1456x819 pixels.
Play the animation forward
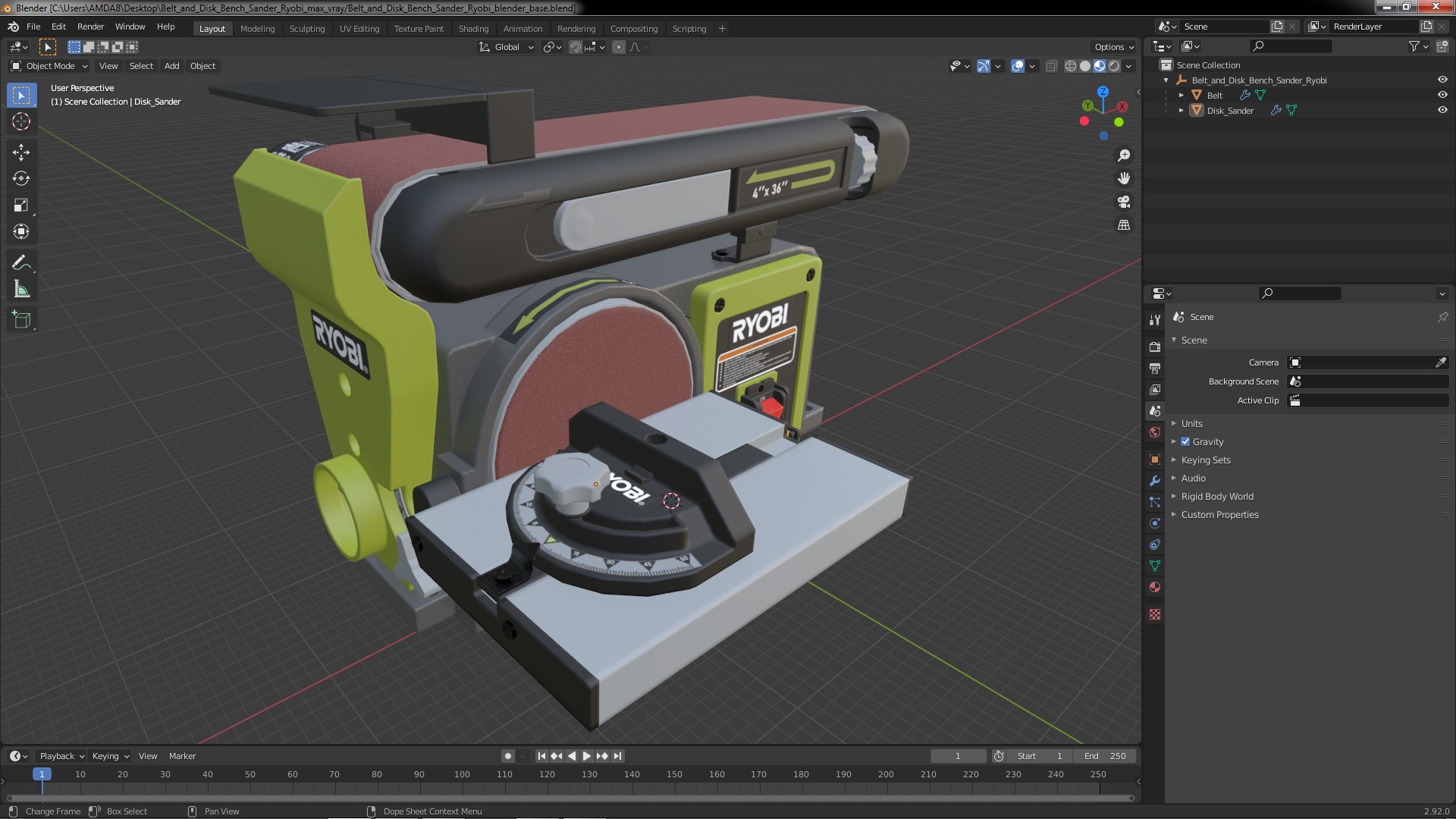click(x=587, y=757)
